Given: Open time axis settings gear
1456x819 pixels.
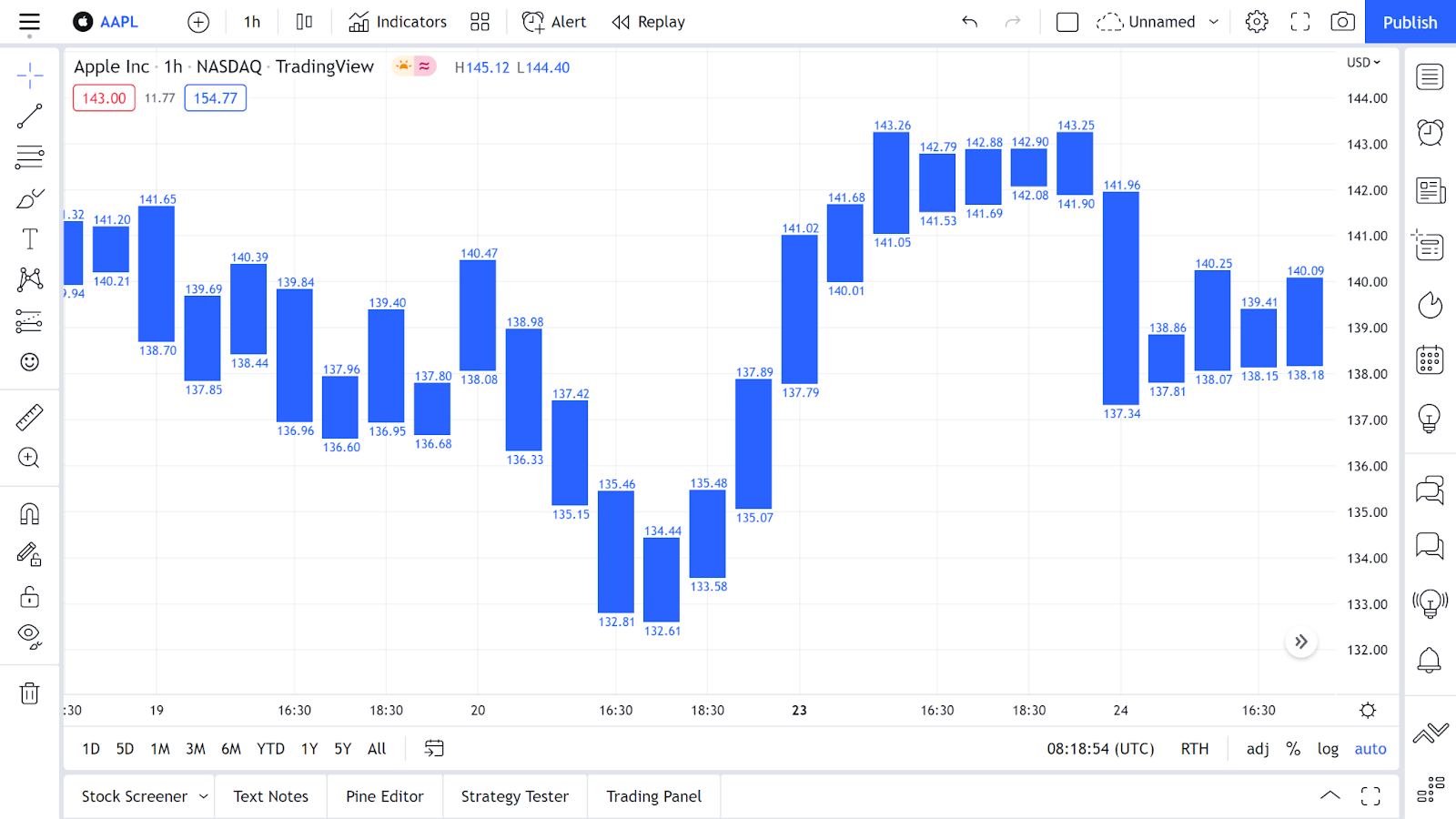Looking at the screenshot, I should [1368, 711].
